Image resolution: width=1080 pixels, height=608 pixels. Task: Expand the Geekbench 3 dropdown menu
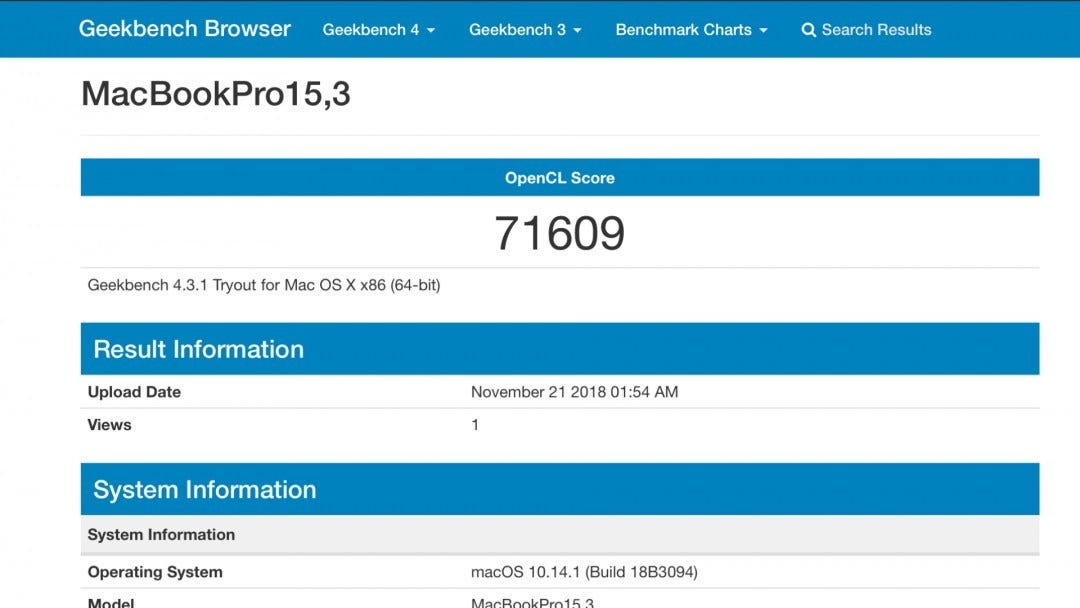click(x=525, y=30)
